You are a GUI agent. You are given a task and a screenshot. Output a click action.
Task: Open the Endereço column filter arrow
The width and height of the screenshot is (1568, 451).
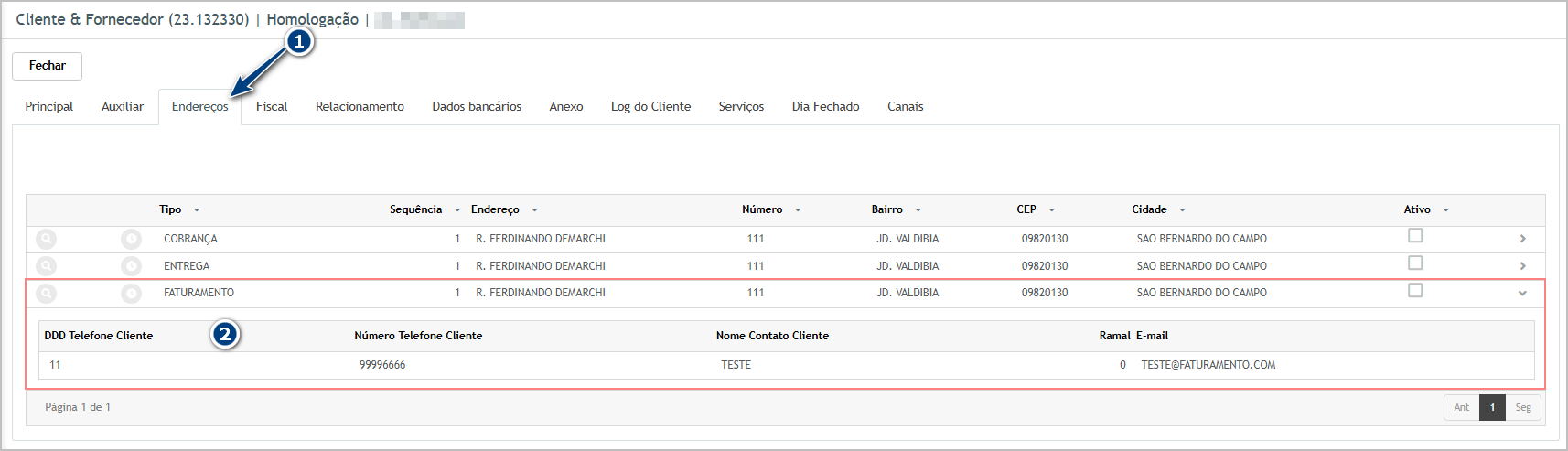click(x=534, y=210)
